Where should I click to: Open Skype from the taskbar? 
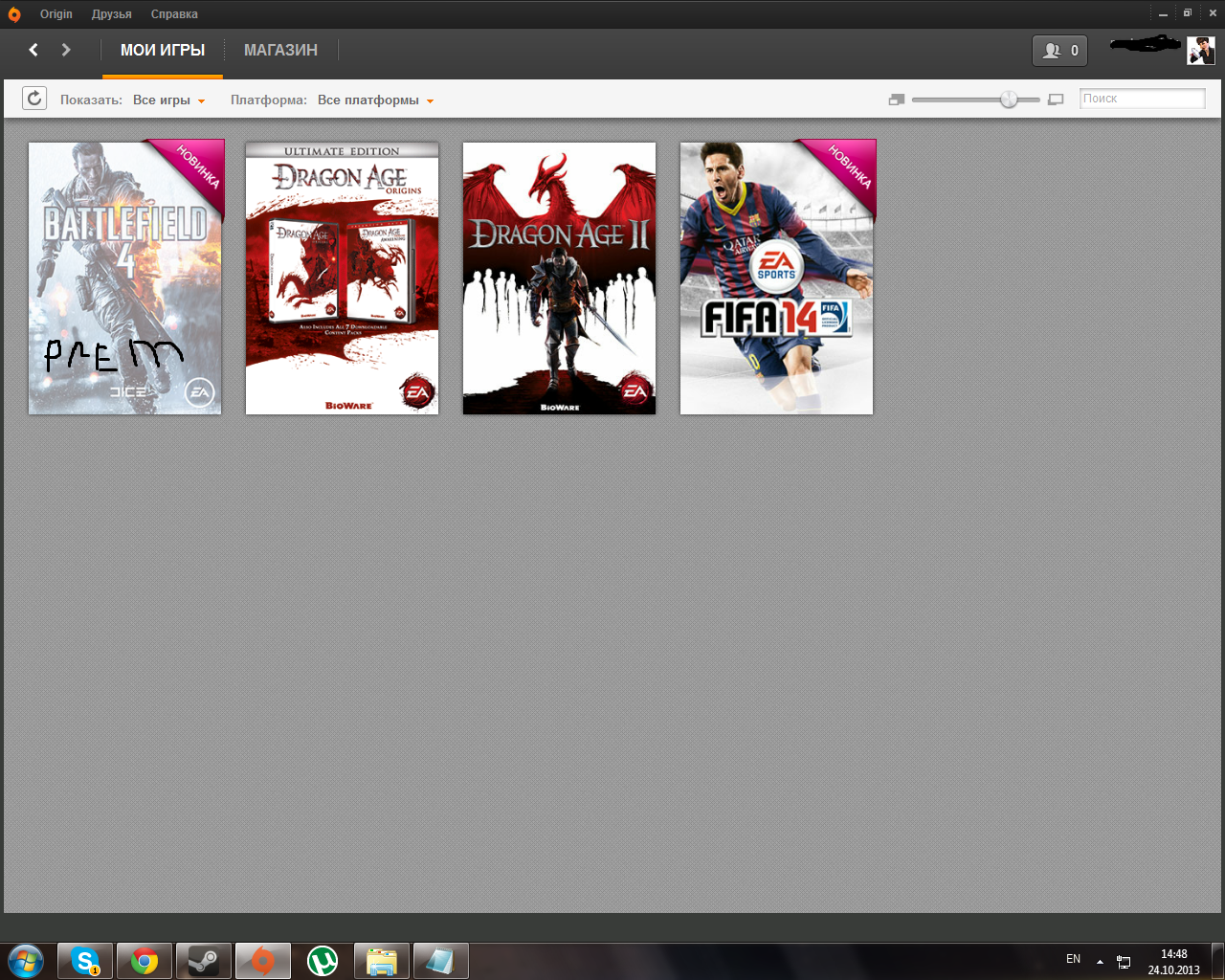coord(85,961)
